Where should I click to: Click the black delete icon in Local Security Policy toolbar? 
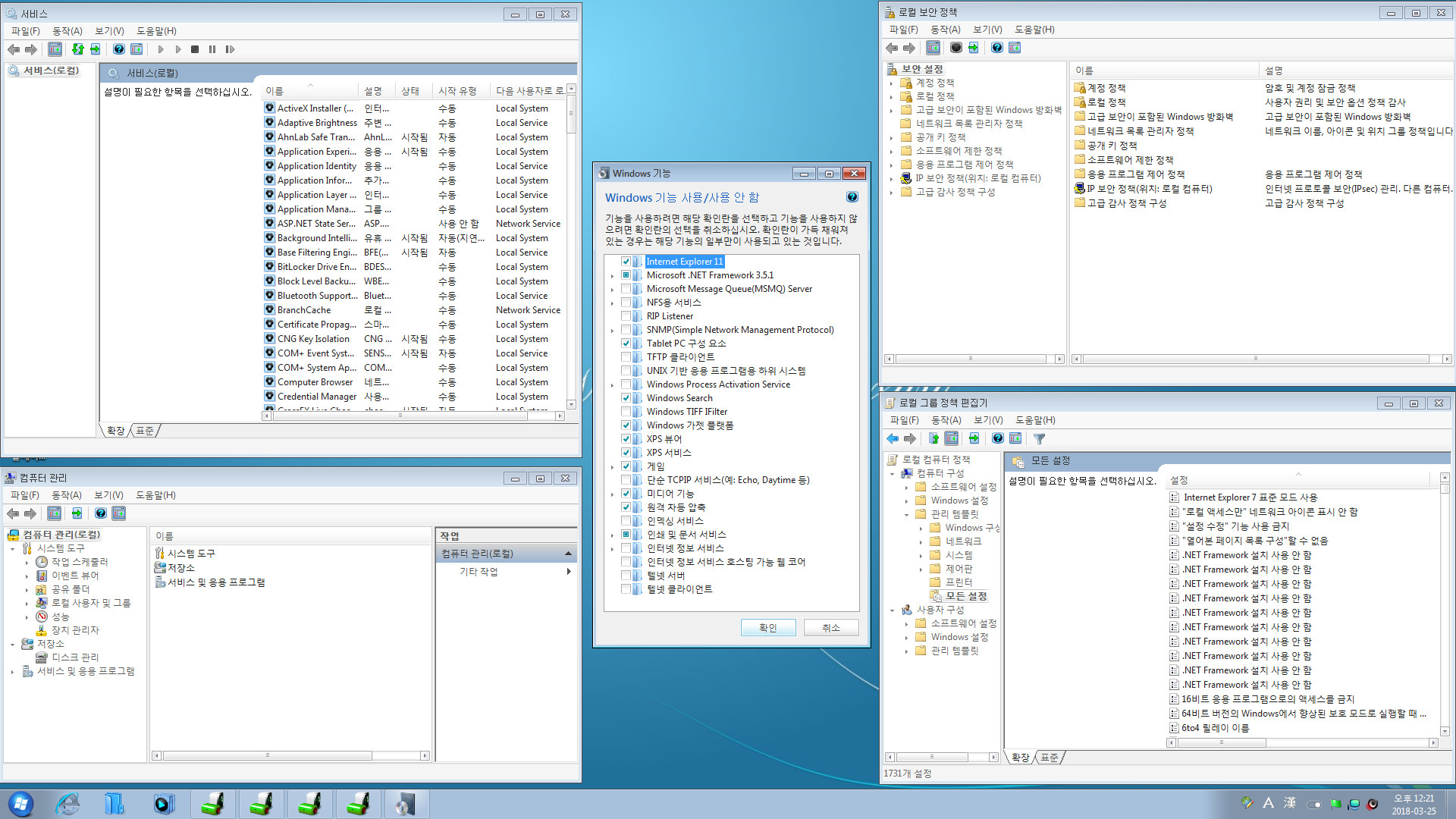956,48
